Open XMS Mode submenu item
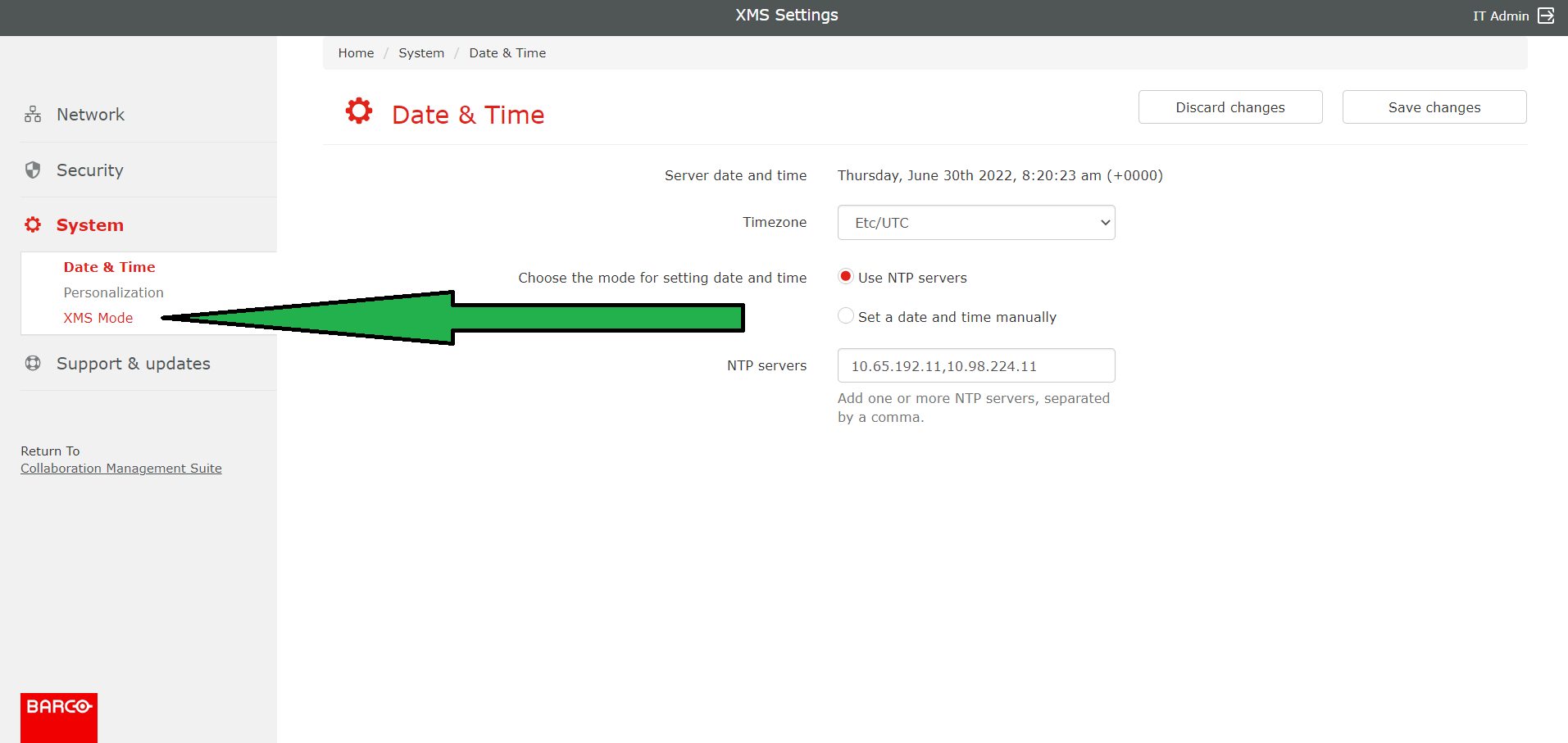 pos(98,318)
